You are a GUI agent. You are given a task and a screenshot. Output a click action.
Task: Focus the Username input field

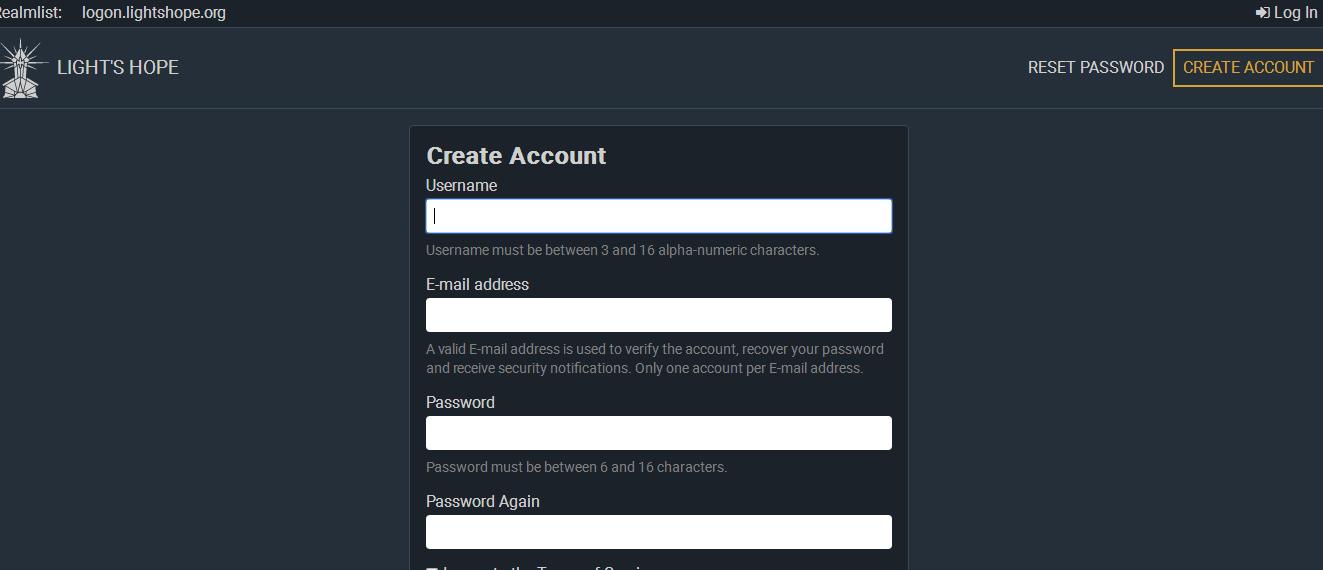[x=658, y=216]
